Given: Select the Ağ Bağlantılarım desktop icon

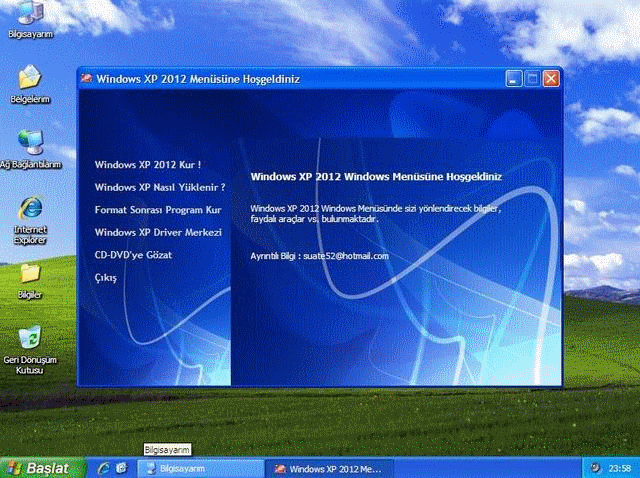Looking at the screenshot, I should 31,149.
